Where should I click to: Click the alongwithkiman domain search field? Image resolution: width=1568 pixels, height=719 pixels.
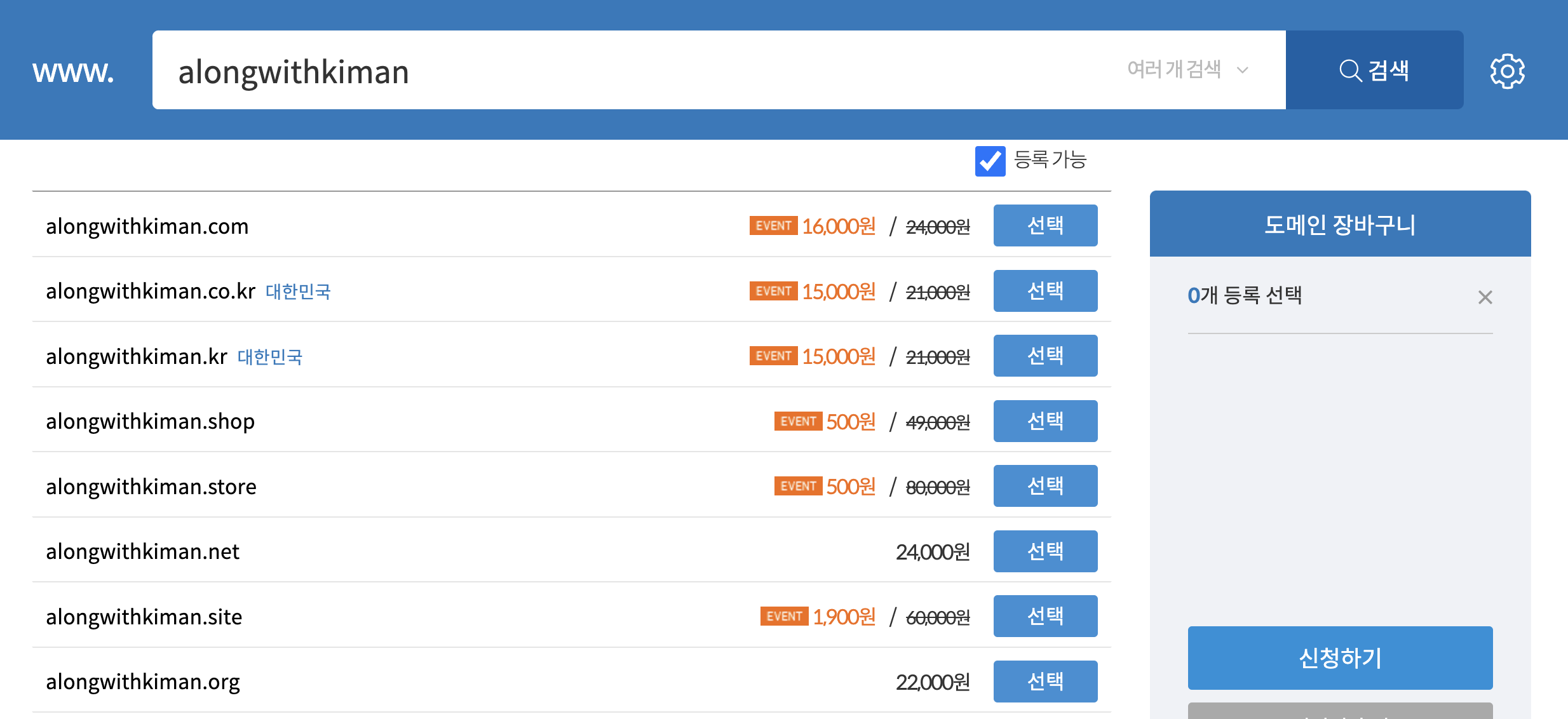(635, 71)
